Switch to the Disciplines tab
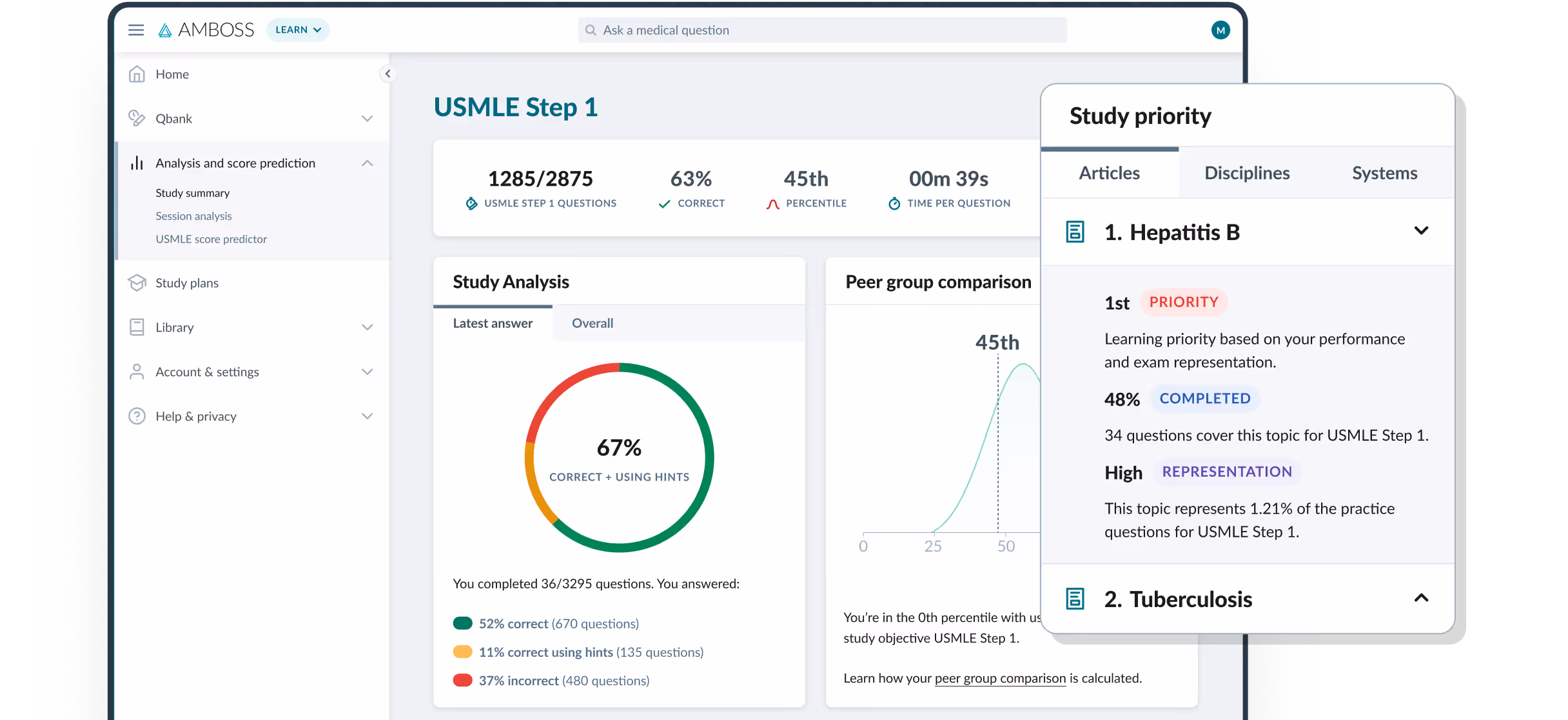Screen dimensions: 1568x720 1247,173
